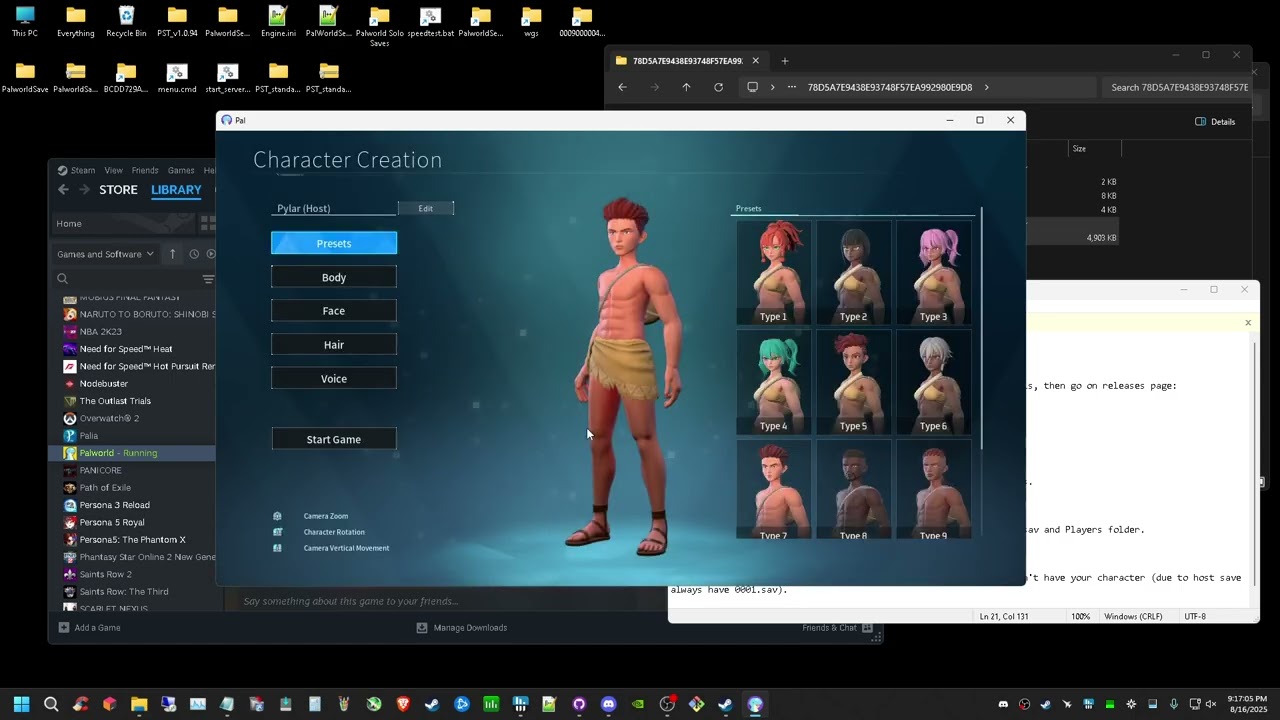Open Manage Downloads in Steam

pyautogui.click(x=461, y=628)
